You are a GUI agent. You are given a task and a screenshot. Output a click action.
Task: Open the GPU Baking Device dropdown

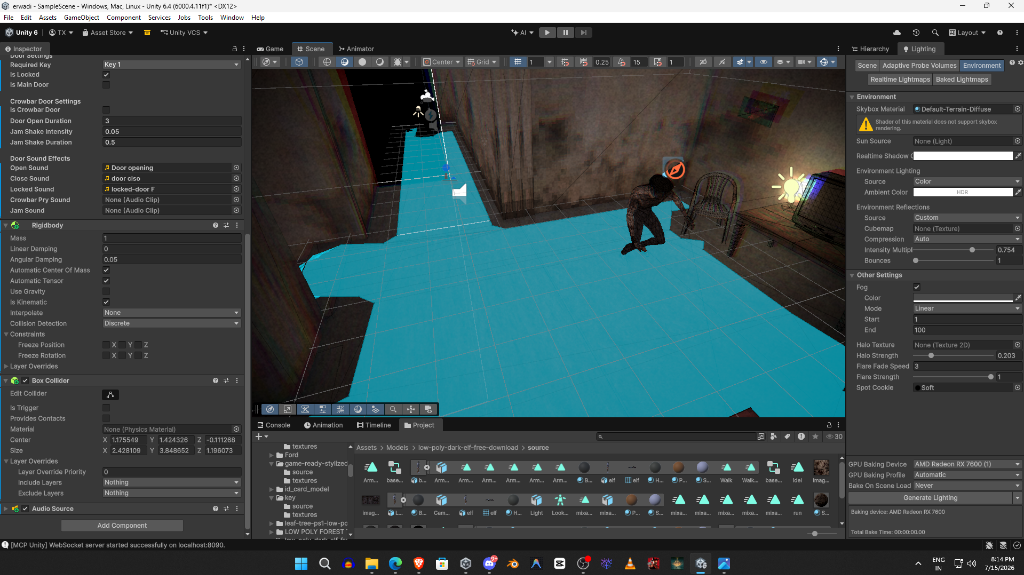pos(967,464)
